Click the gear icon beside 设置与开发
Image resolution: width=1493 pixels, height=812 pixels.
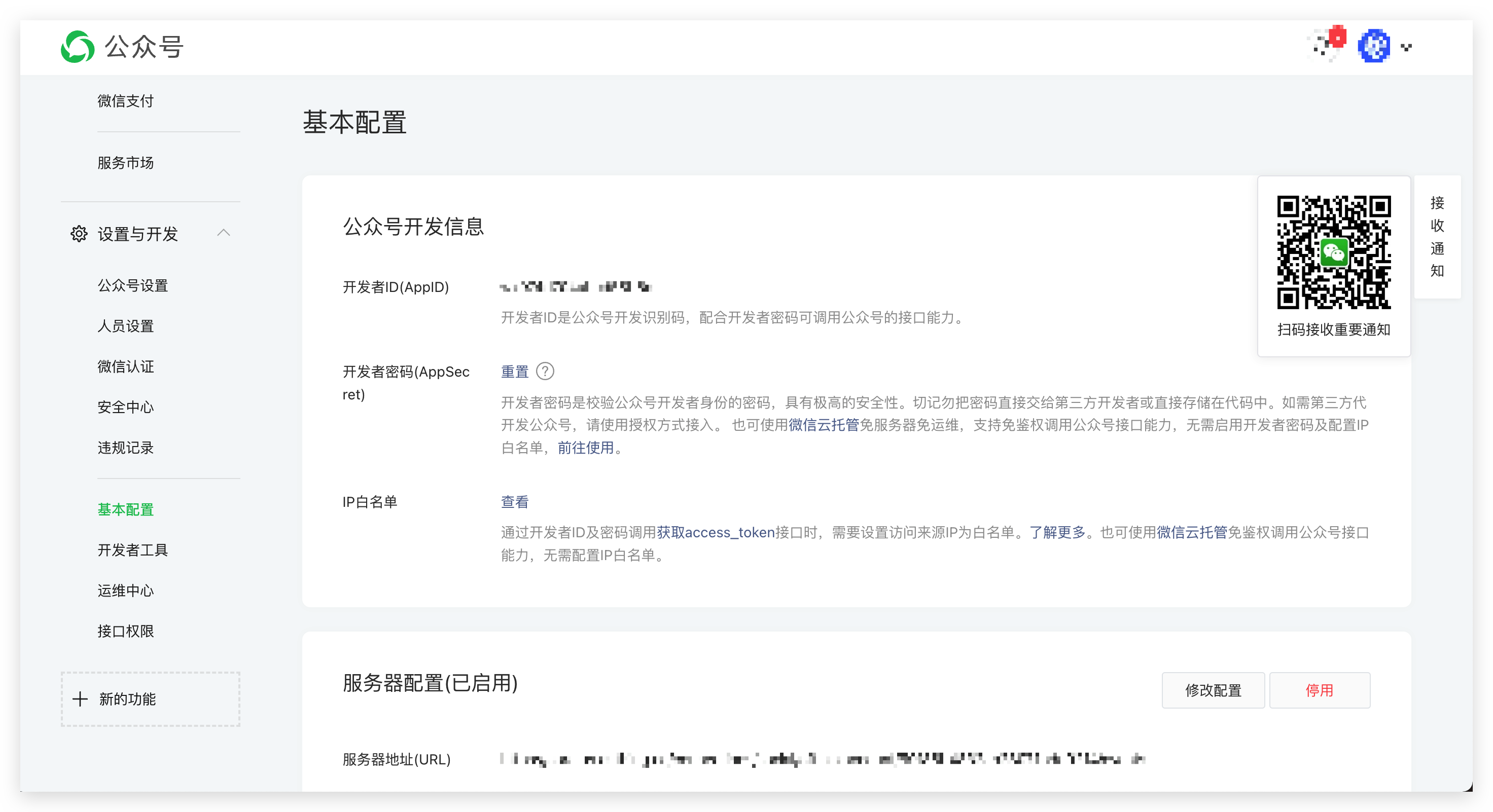79,234
